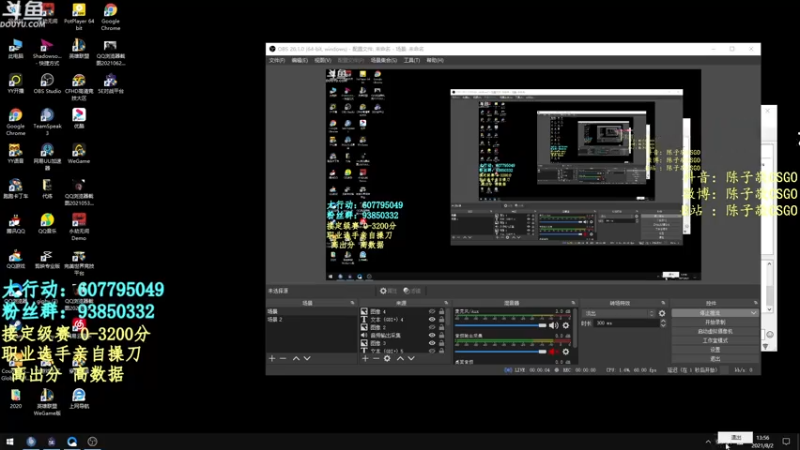Toggle visibility eye of 图像 3 source
The height and width of the screenshot is (450, 800).
tap(432, 343)
